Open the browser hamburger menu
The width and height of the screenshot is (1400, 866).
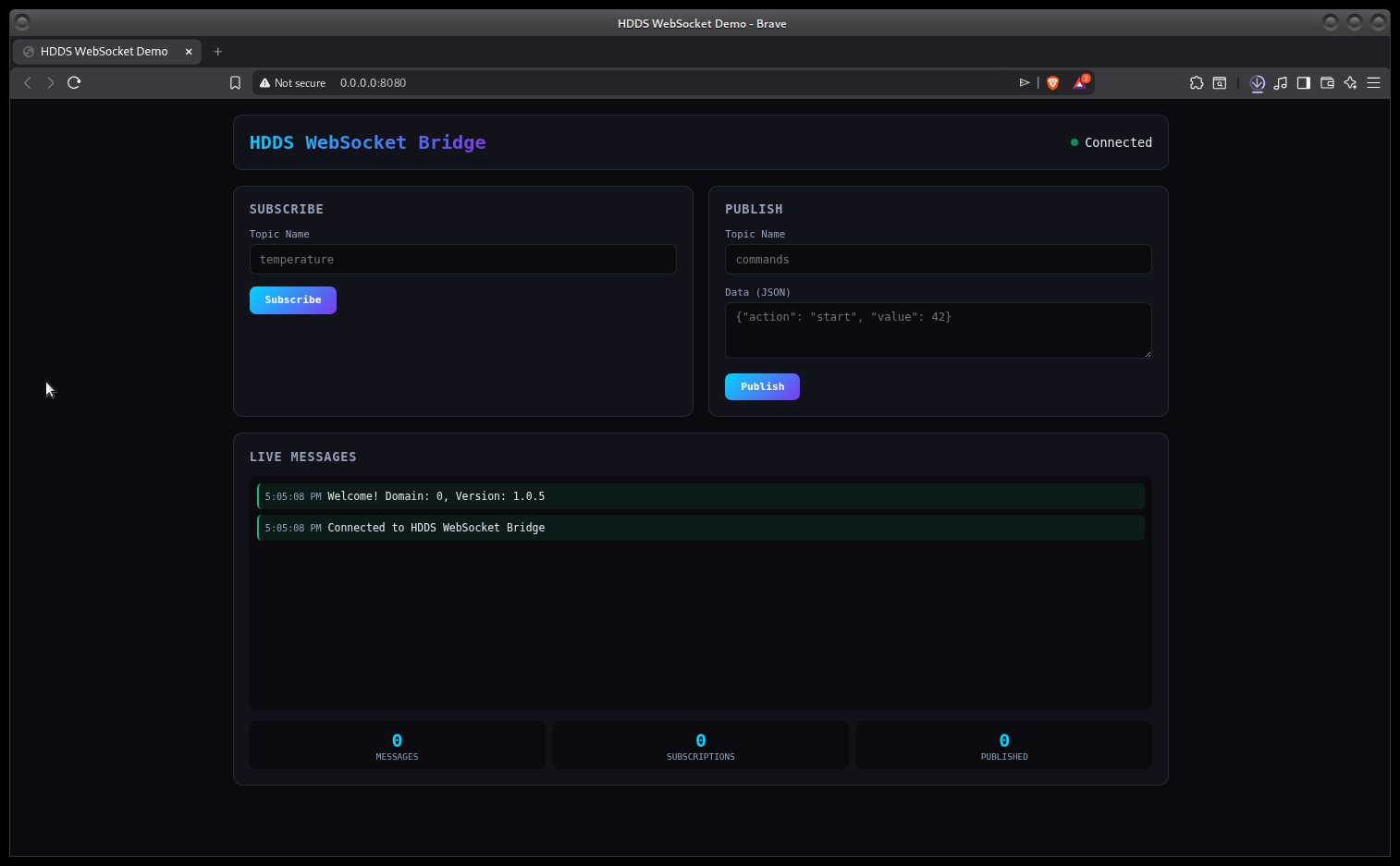[x=1374, y=82]
